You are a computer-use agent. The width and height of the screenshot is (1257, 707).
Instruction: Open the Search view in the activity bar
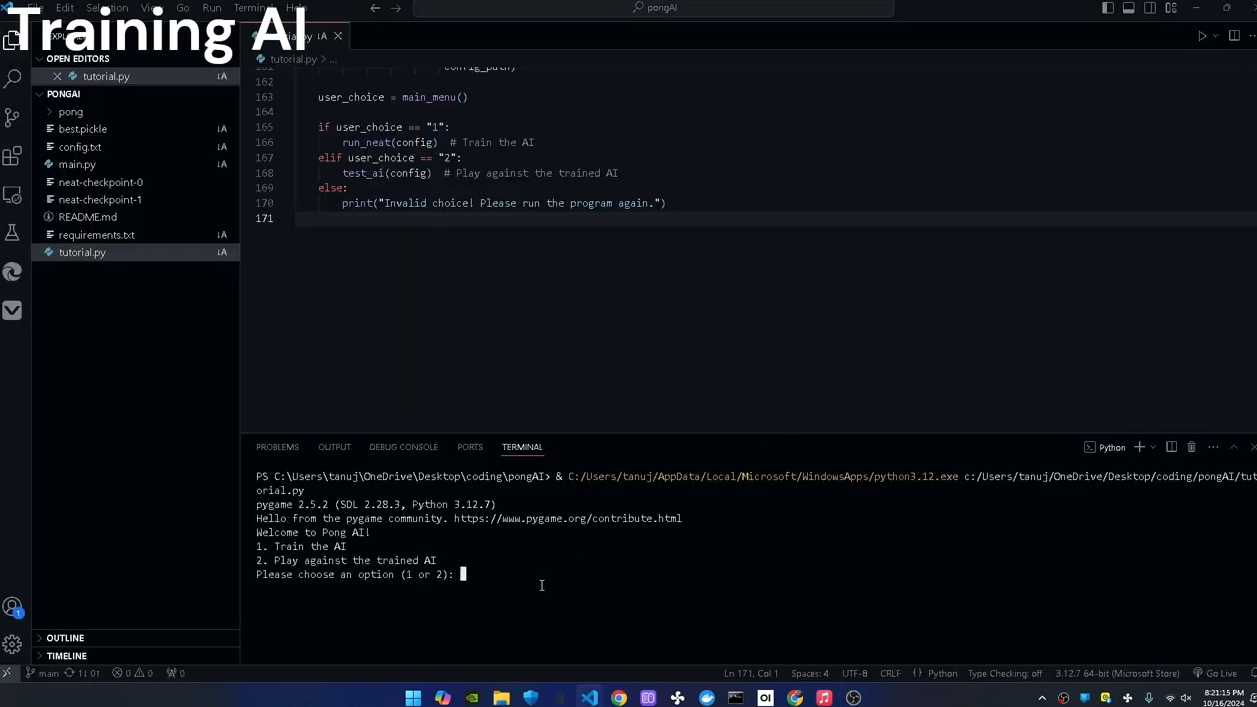12,78
